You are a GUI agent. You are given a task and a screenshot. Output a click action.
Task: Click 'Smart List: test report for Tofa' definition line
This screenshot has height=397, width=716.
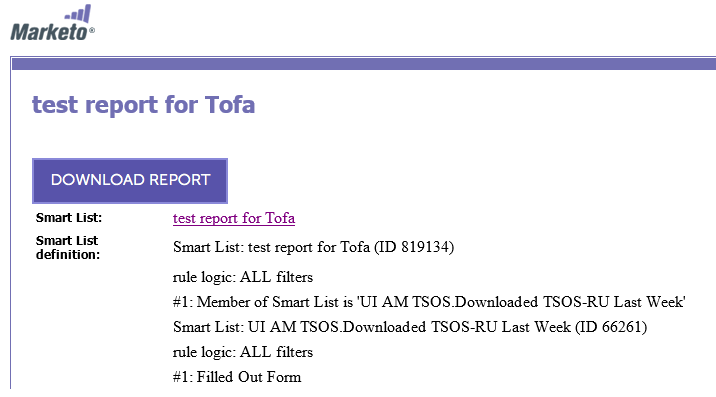271,247
